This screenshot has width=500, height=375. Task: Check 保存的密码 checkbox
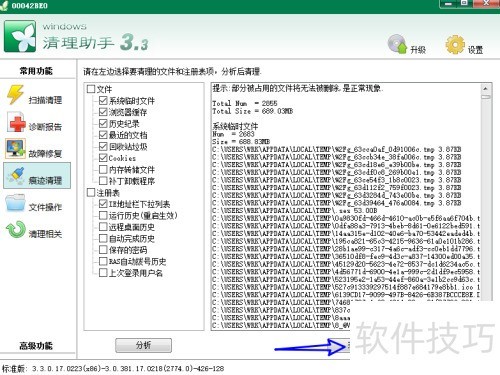pyautogui.click(x=103, y=250)
